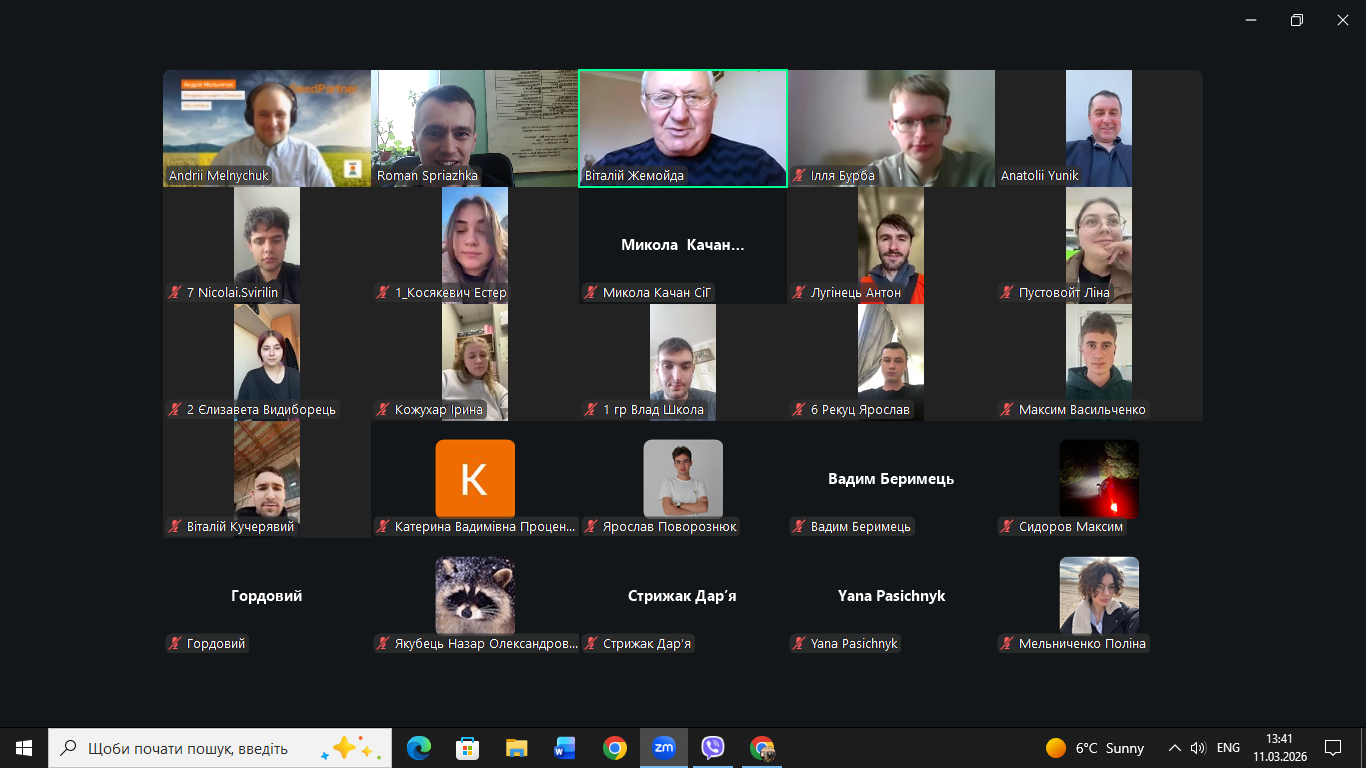Click the large centered "Вадим Беримець" name
This screenshot has height=768, width=1366.
coord(891,479)
